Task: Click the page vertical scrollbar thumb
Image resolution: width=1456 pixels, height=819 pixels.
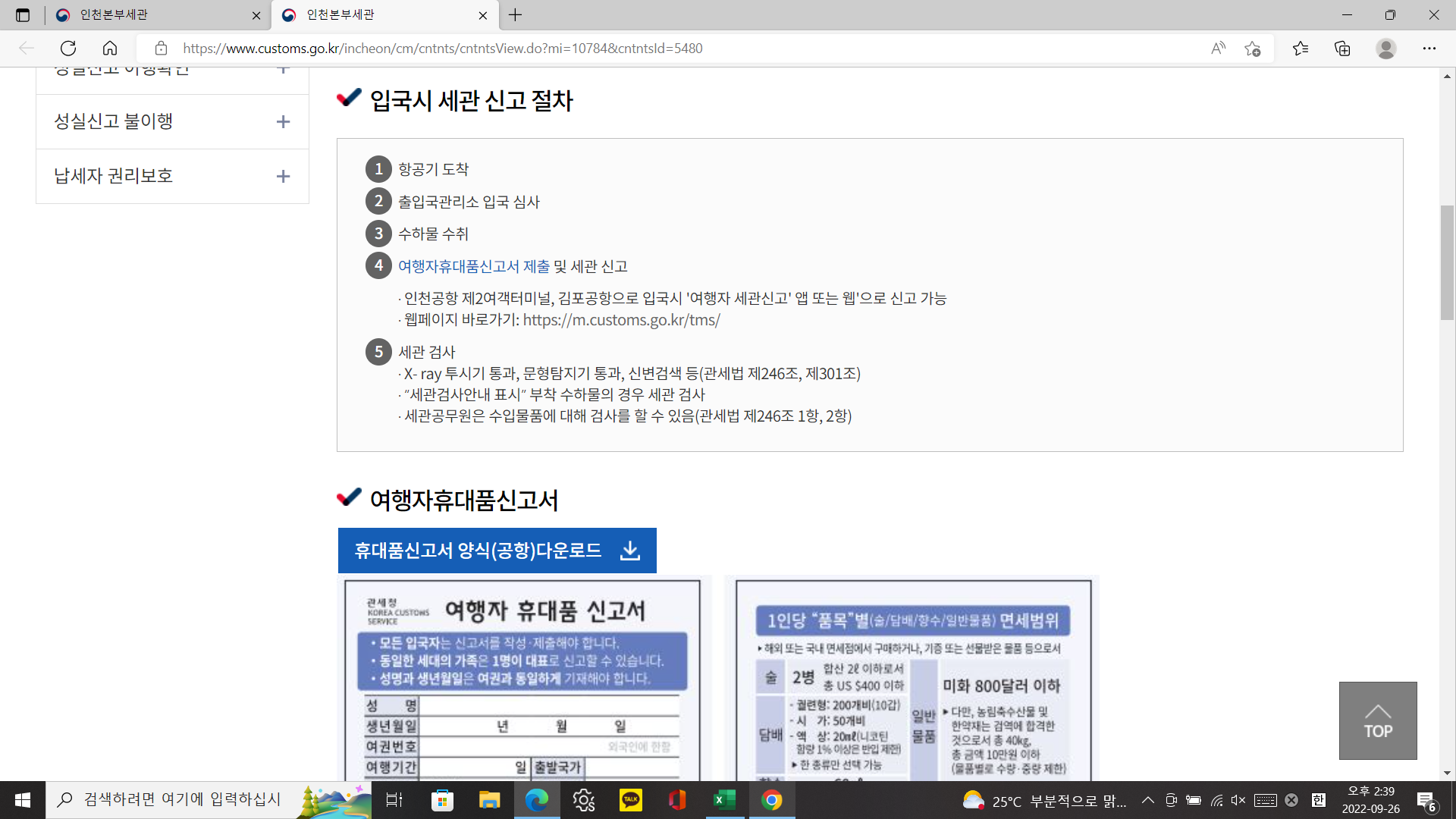Action: click(1447, 262)
